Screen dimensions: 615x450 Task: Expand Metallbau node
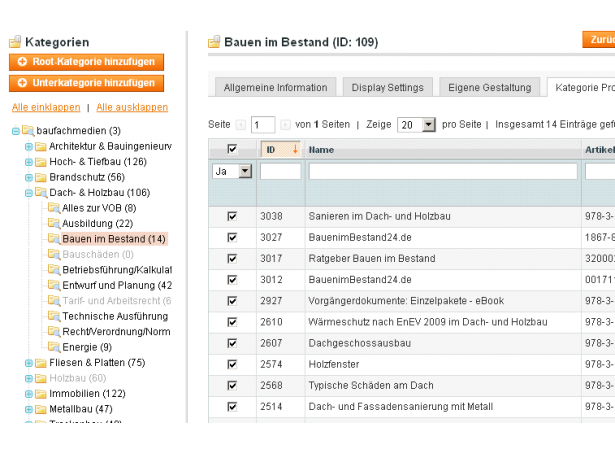pyautogui.click(x=29, y=410)
